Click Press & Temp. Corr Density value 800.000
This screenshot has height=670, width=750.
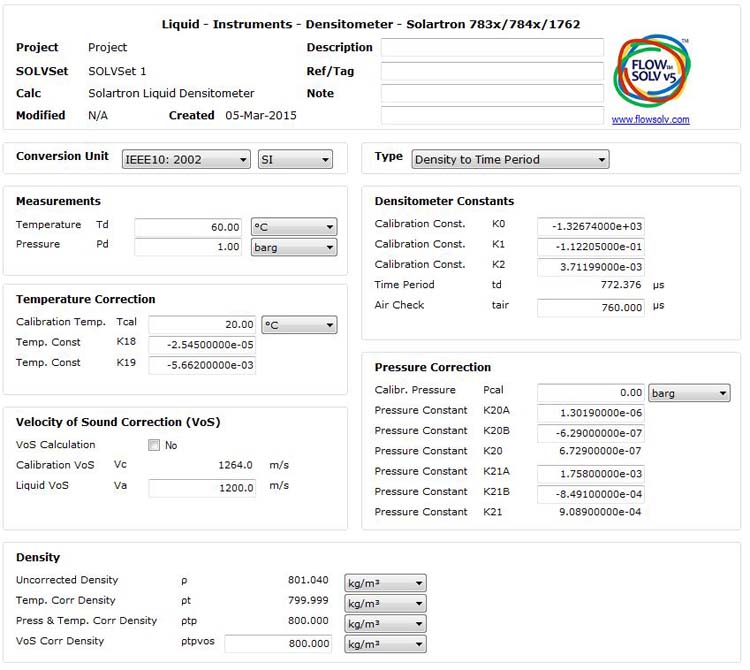pos(308,621)
